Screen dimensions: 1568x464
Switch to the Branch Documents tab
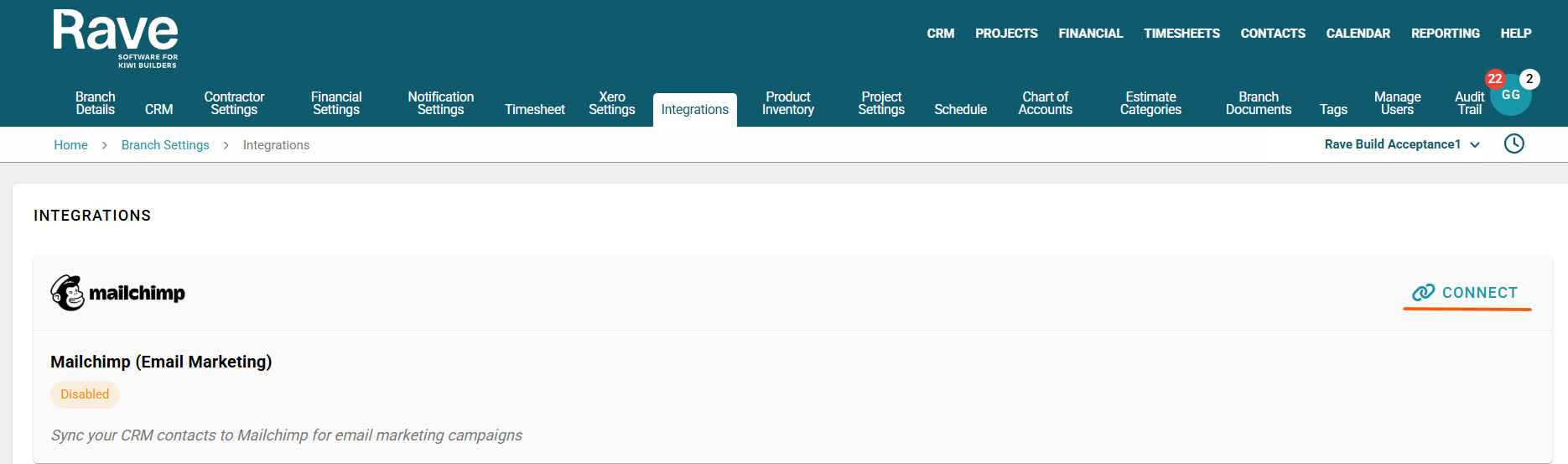(1259, 103)
